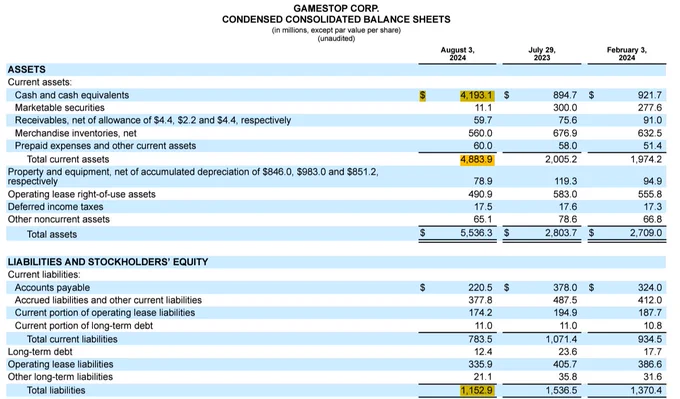The image size is (680, 399).
Task: Click Current portion of long-term debt label
Action: 84,326
